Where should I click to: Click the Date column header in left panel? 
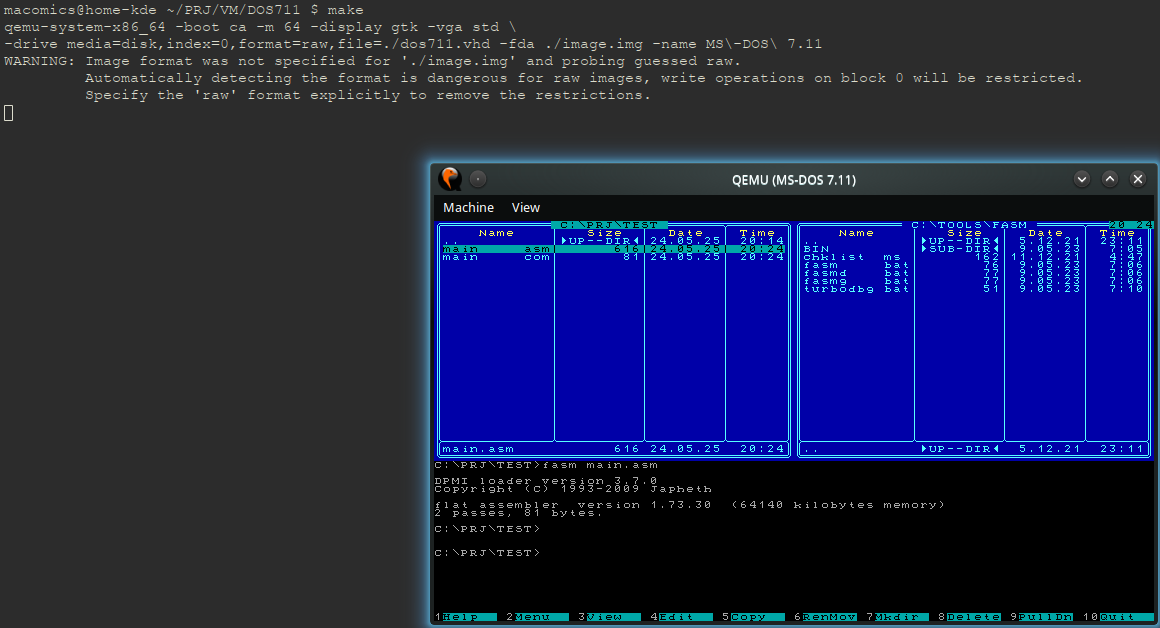point(686,233)
